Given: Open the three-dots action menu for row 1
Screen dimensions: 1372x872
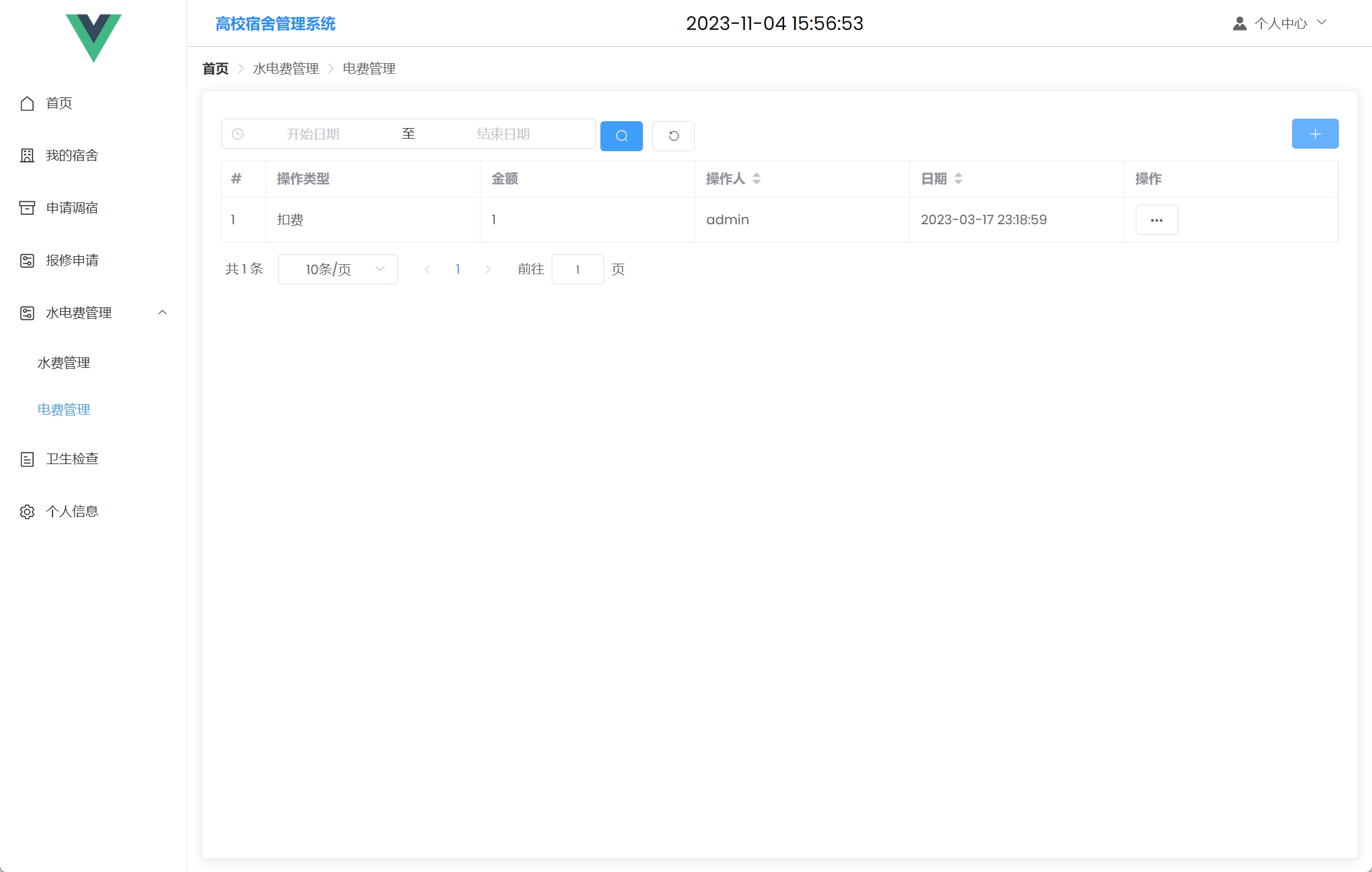Looking at the screenshot, I should point(1156,220).
